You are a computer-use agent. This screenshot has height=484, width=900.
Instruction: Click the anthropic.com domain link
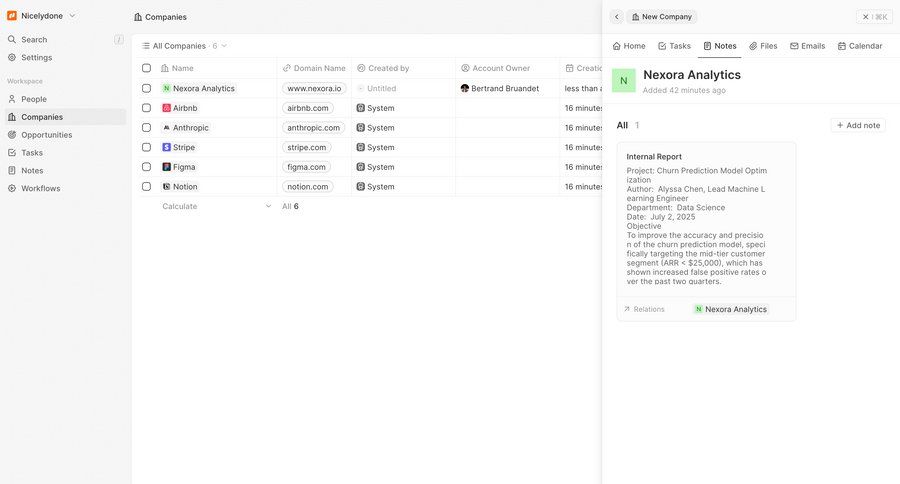pyautogui.click(x=313, y=127)
